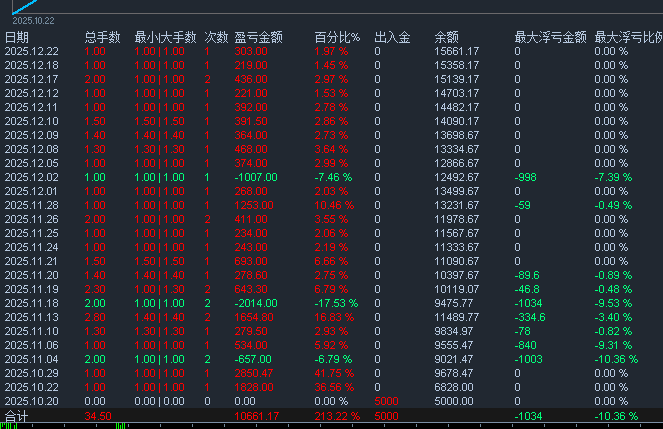Click the 日期 column header
The height and width of the screenshot is (429, 663).
[x=17, y=37]
